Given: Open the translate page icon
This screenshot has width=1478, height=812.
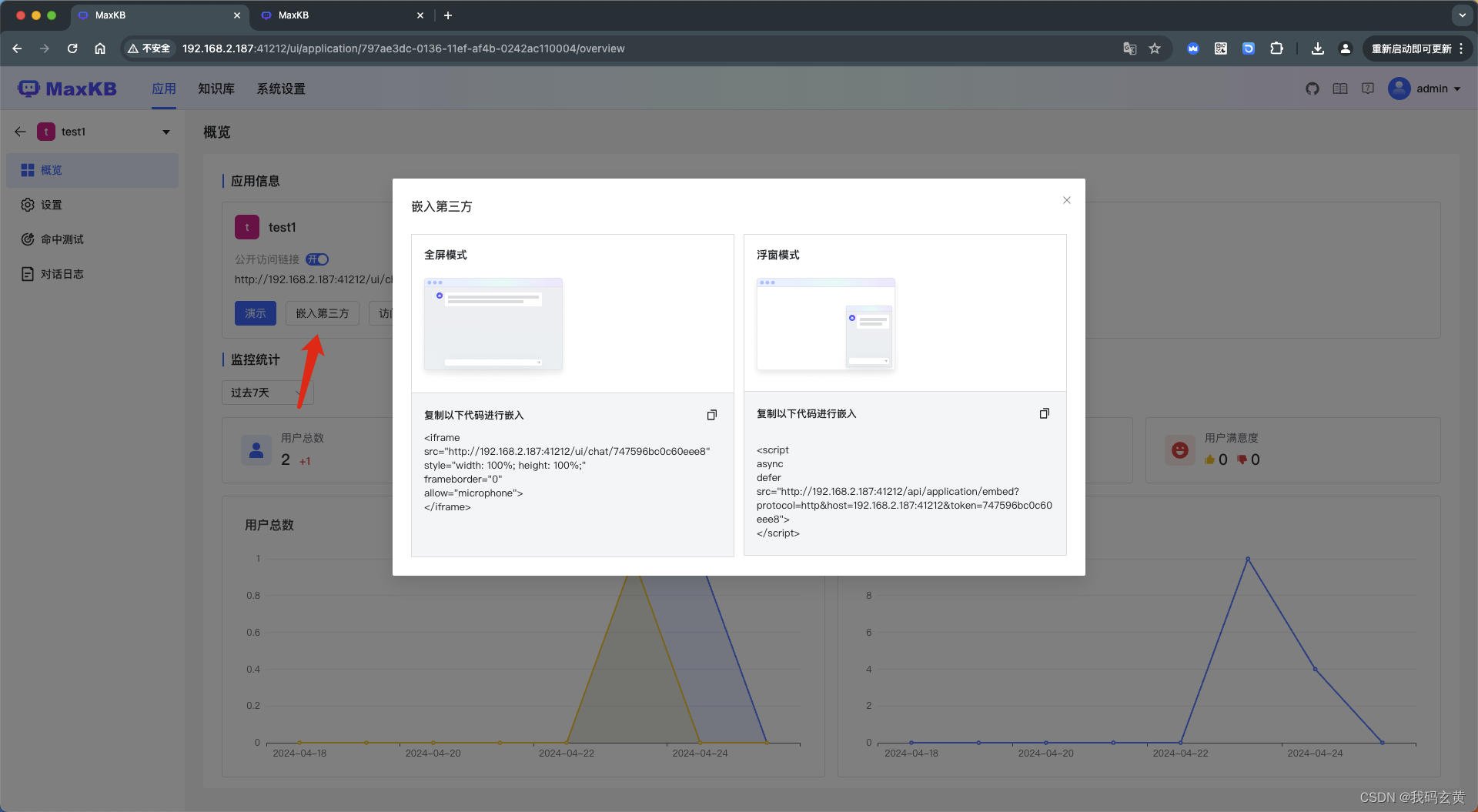Looking at the screenshot, I should 1129,48.
